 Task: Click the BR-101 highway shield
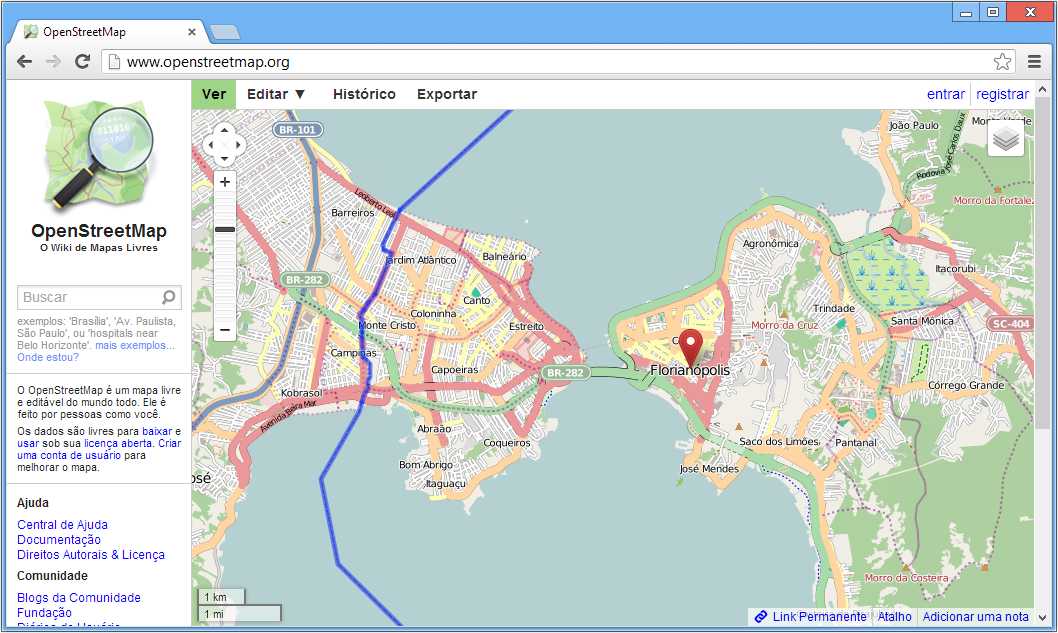(298, 130)
